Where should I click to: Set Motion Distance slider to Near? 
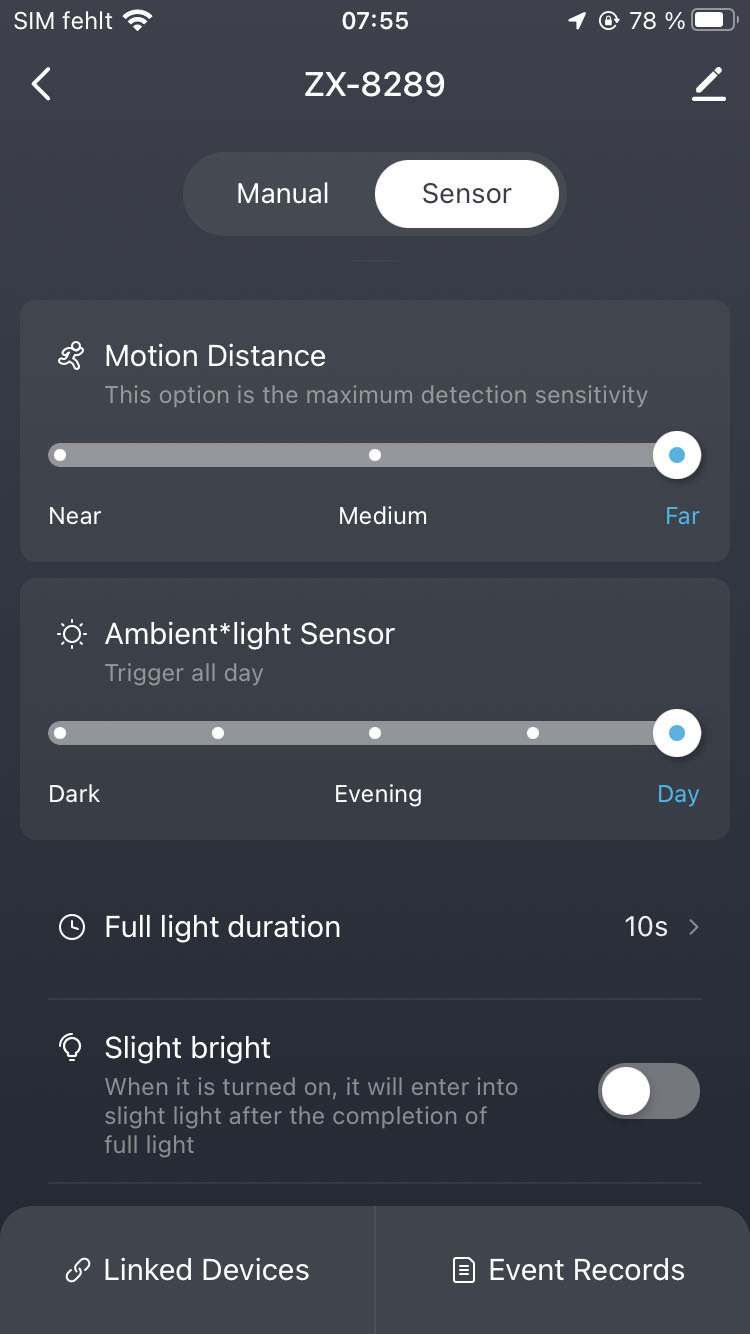point(60,455)
